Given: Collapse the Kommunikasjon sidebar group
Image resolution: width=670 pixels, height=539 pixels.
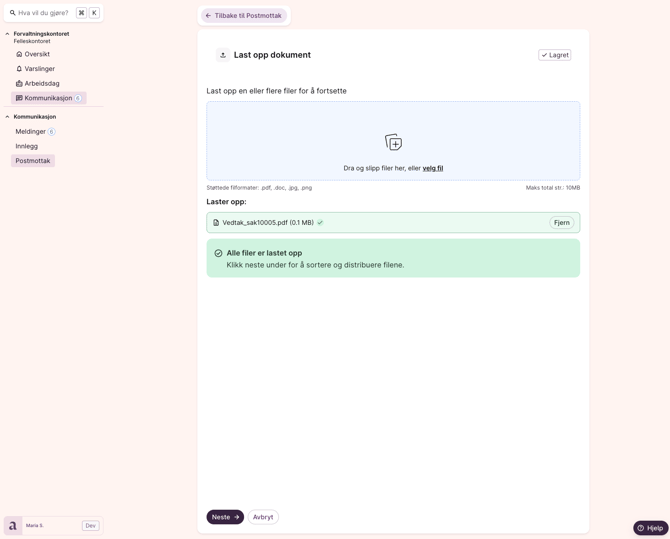Looking at the screenshot, I should pyautogui.click(x=7, y=117).
